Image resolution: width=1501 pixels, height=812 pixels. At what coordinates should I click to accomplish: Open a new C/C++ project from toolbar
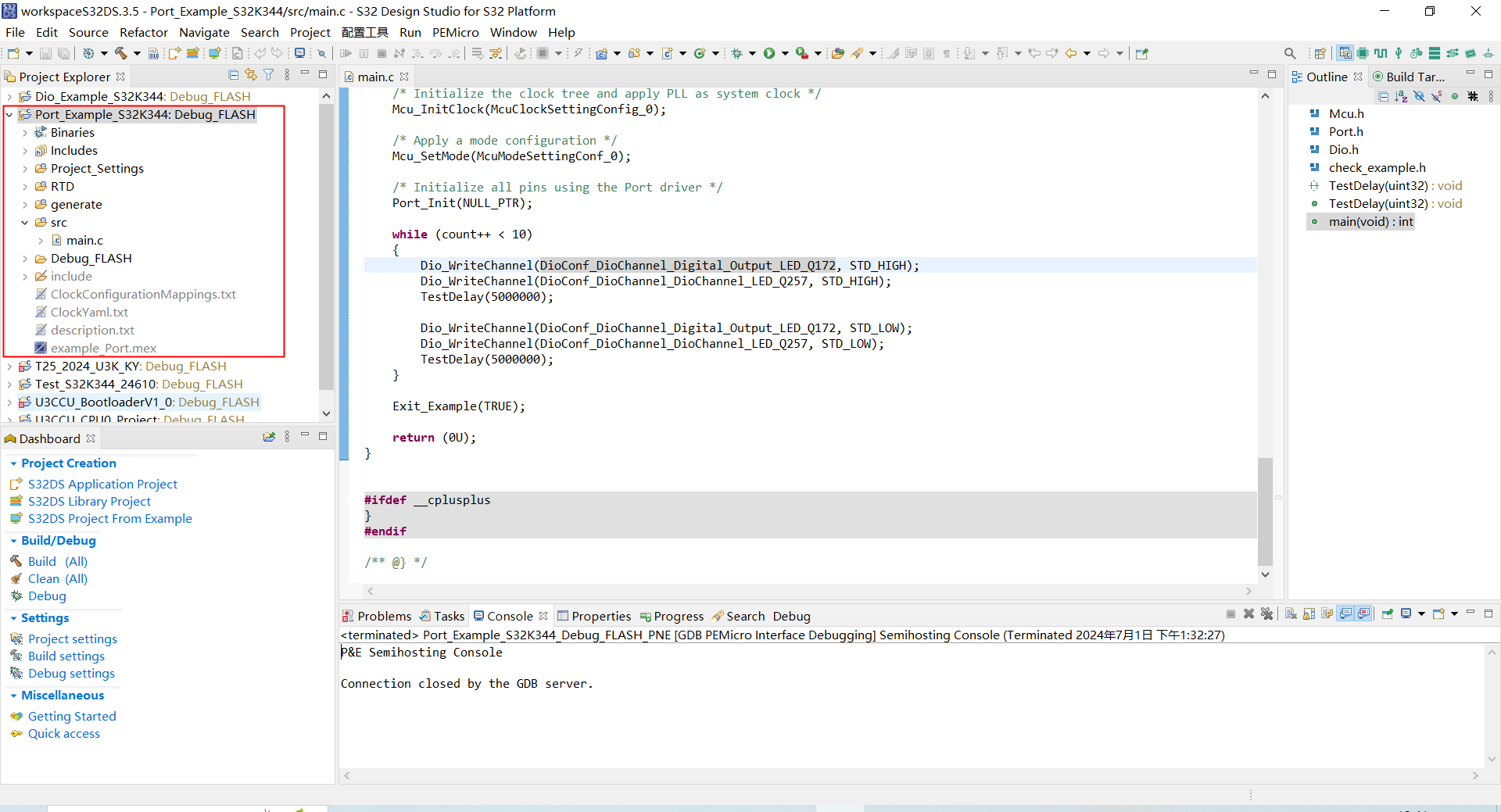click(602, 53)
